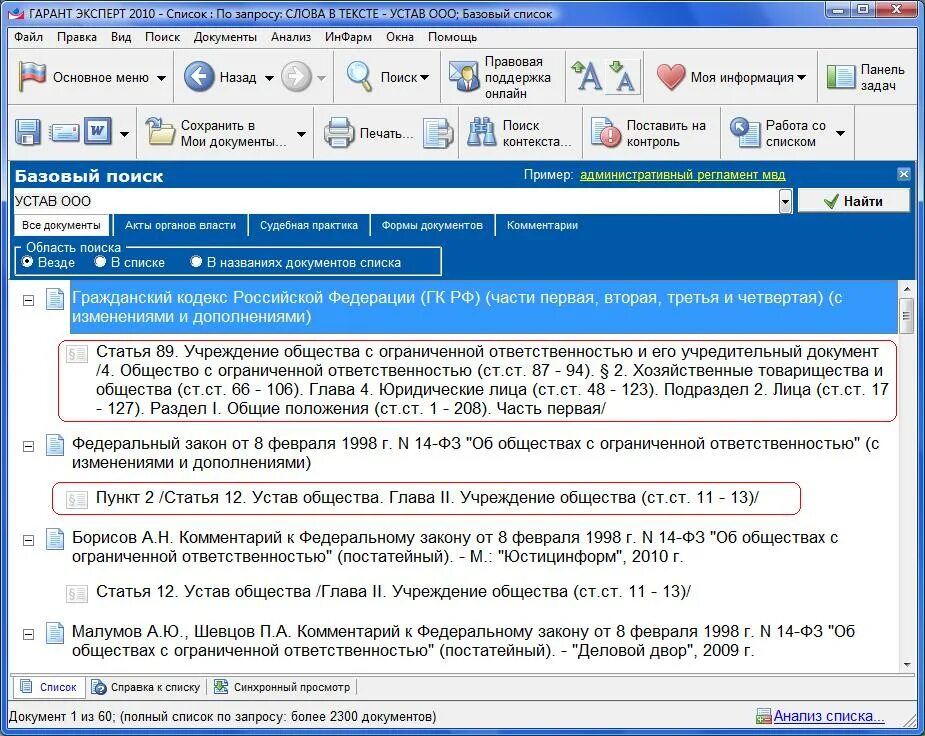925x736 pixels.
Task: Increase font size with large A icon
Action: click(586, 76)
